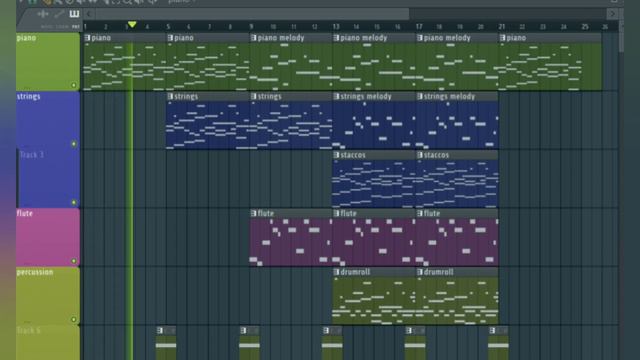Open clip menu icon of piano clip at bar 1
This screenshot has height=360, width=640.
click(87, 38)
